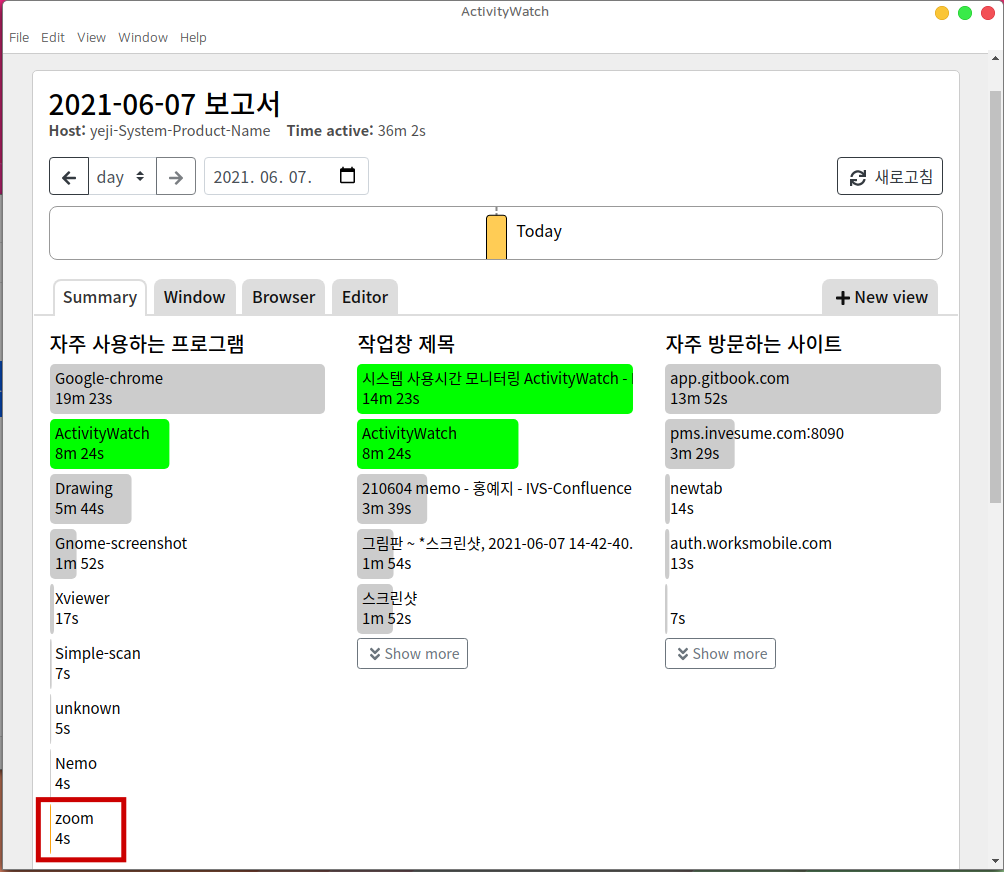Switch to the Browser tab
1004x872 pixels.
[283, 297]
